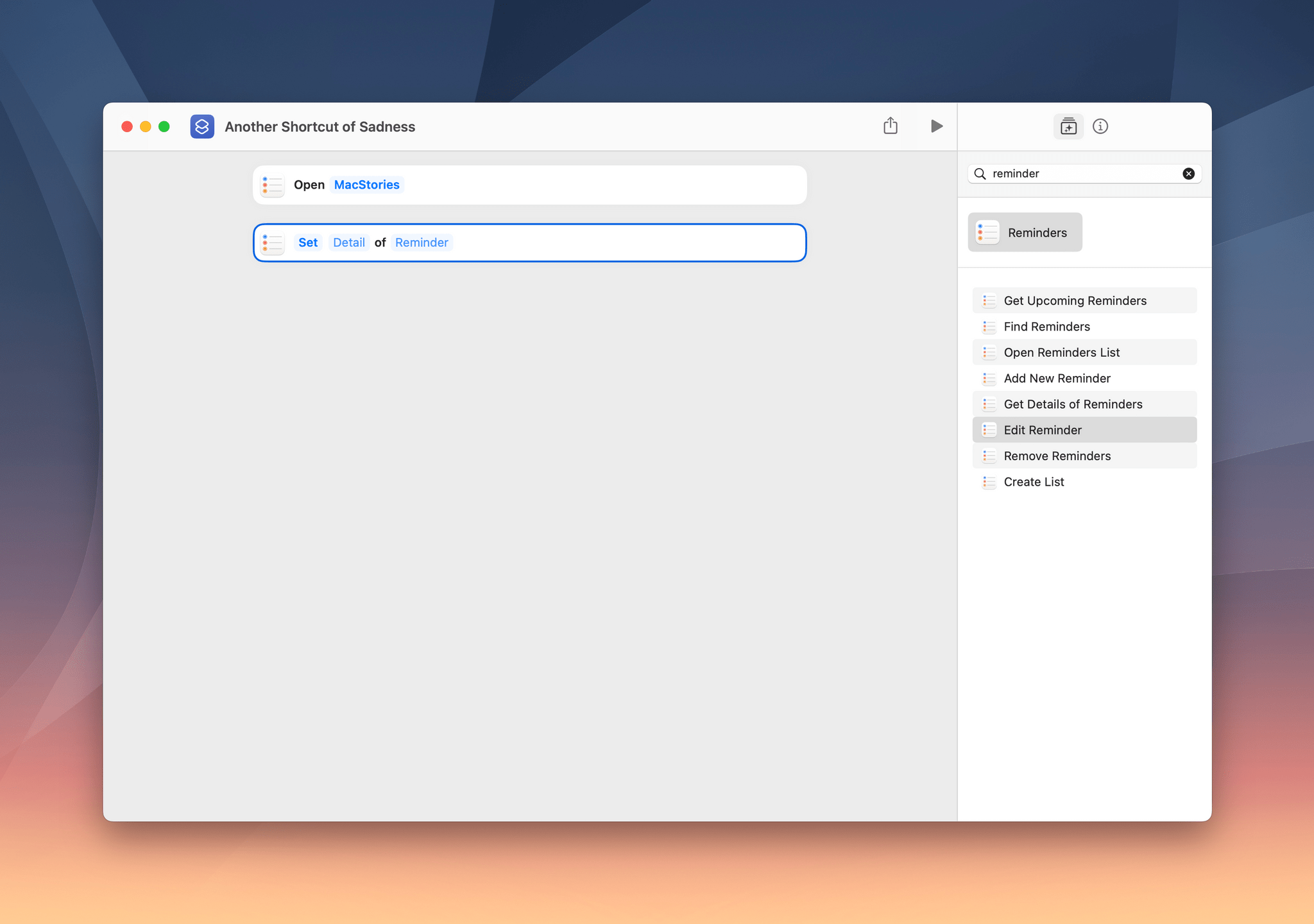Click icon next to Remove Reminders

[x=989, y=456]
